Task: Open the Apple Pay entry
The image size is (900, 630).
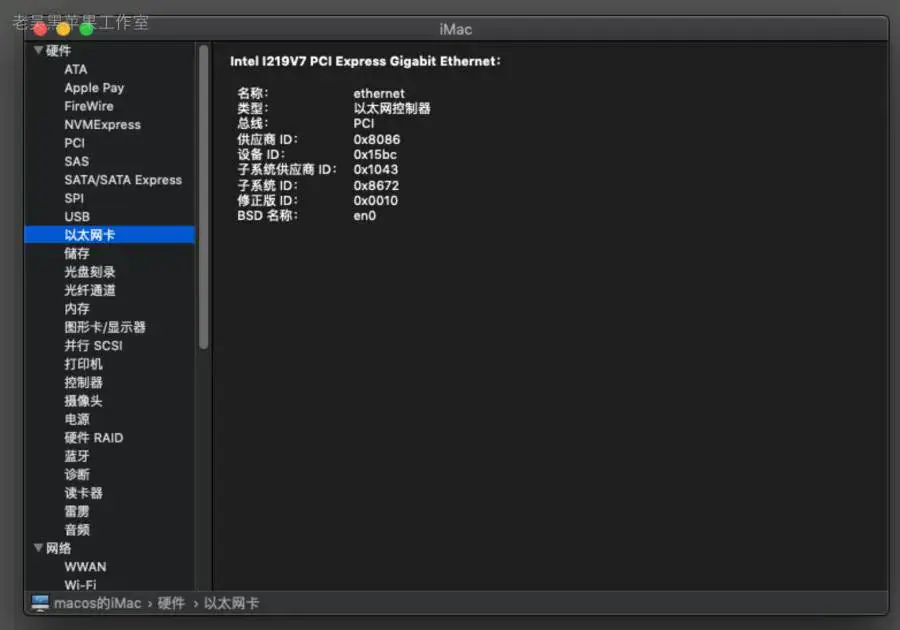Action: coord(94,88)
